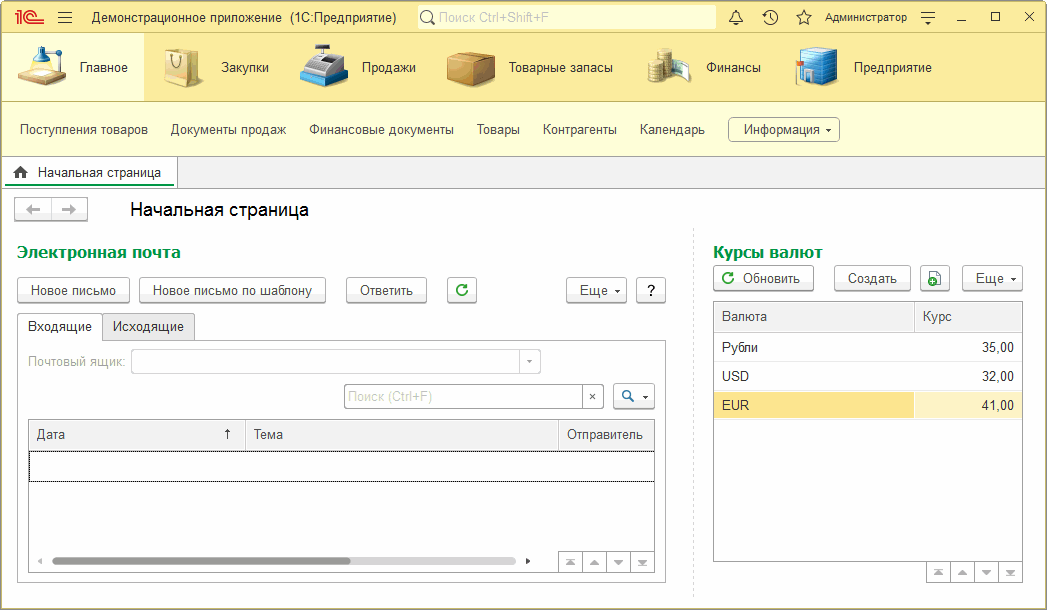This screenshot has height=610, width=1047.
Task: Open Товарные запасы via the box icon
Action: tap(470, 67)
